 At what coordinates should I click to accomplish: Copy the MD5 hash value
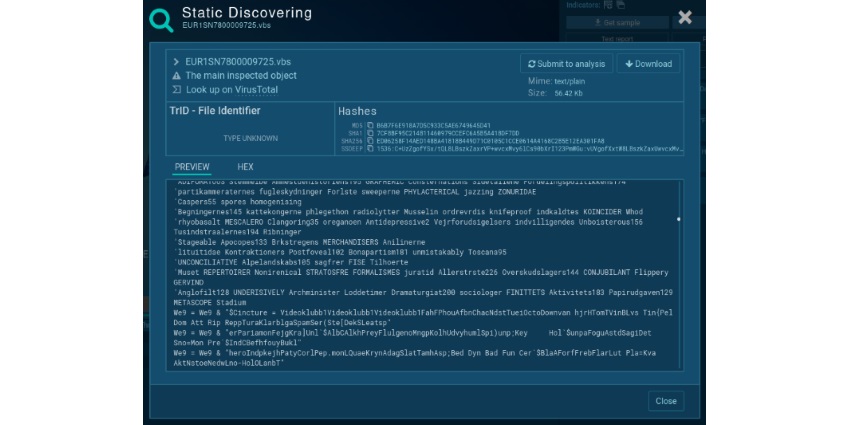pos(370,125)
